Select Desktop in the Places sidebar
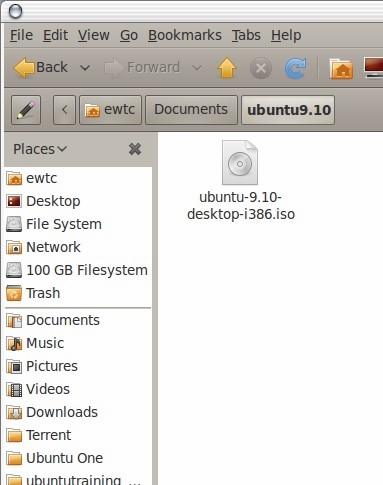 click(78, 201)
